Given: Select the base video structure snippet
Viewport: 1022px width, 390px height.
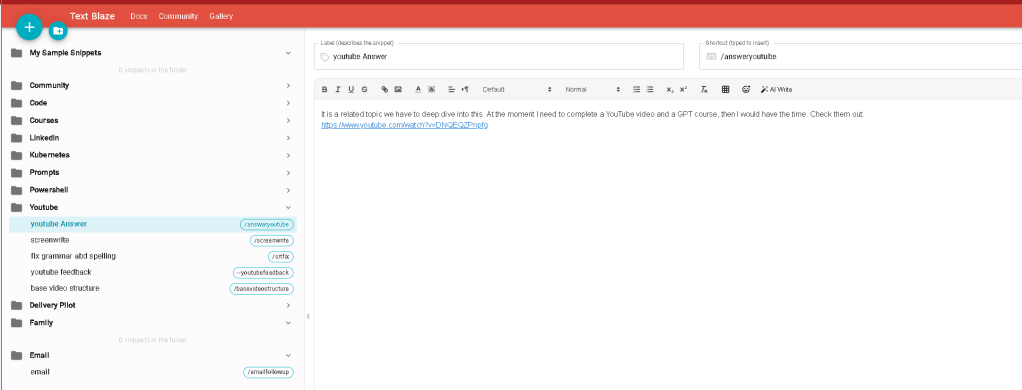Looking at the screenshot, I should (153, 288).
